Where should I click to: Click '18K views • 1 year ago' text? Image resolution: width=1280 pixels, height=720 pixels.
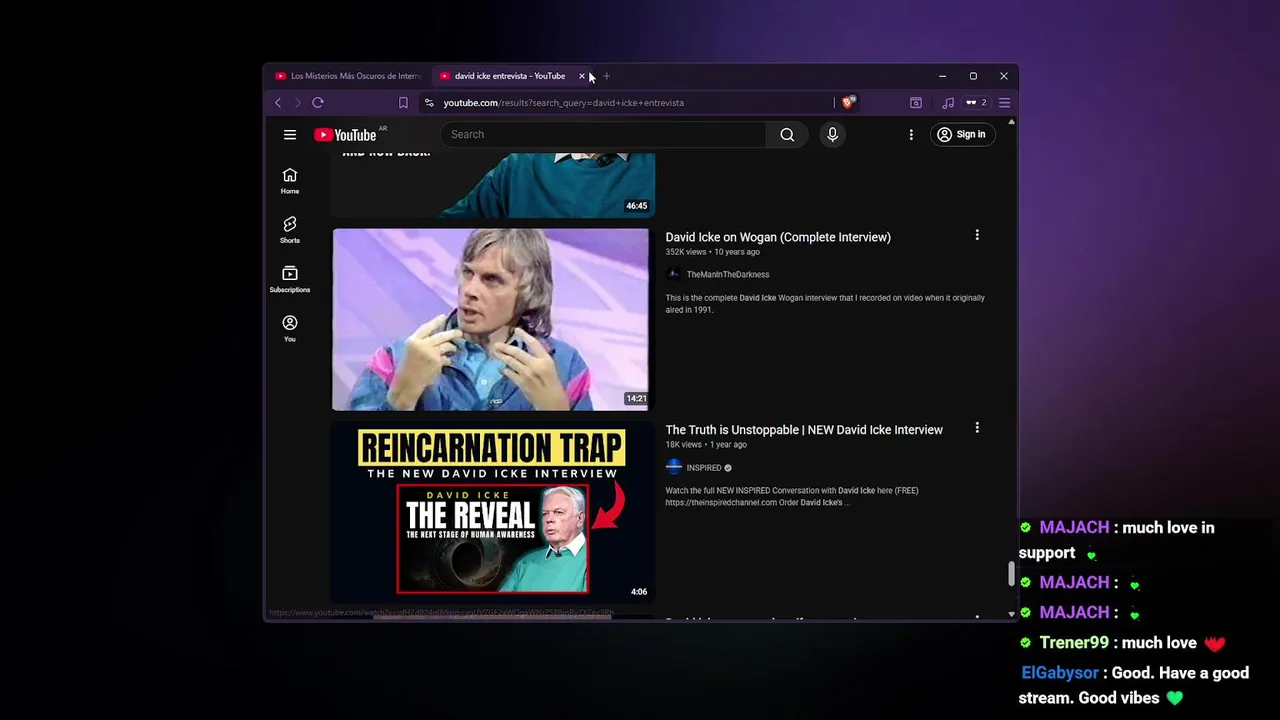click(x=706, y=445)
